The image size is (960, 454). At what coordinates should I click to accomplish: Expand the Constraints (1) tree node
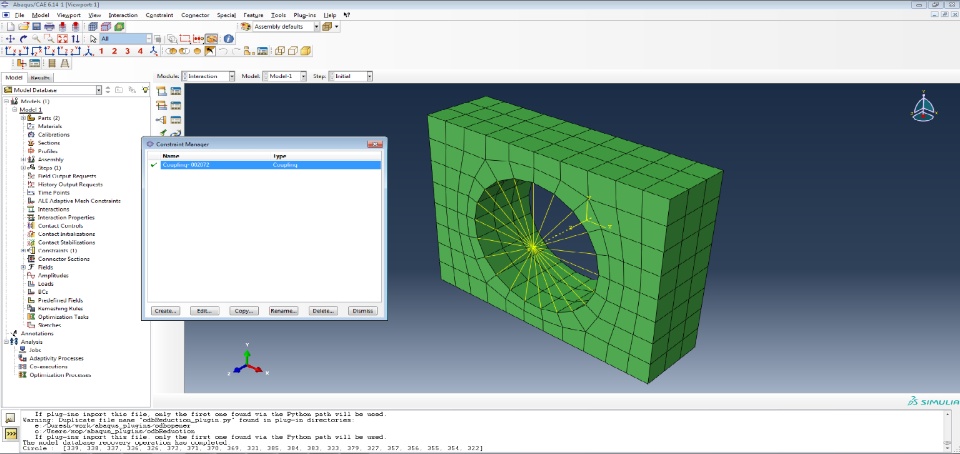(23, 250)
